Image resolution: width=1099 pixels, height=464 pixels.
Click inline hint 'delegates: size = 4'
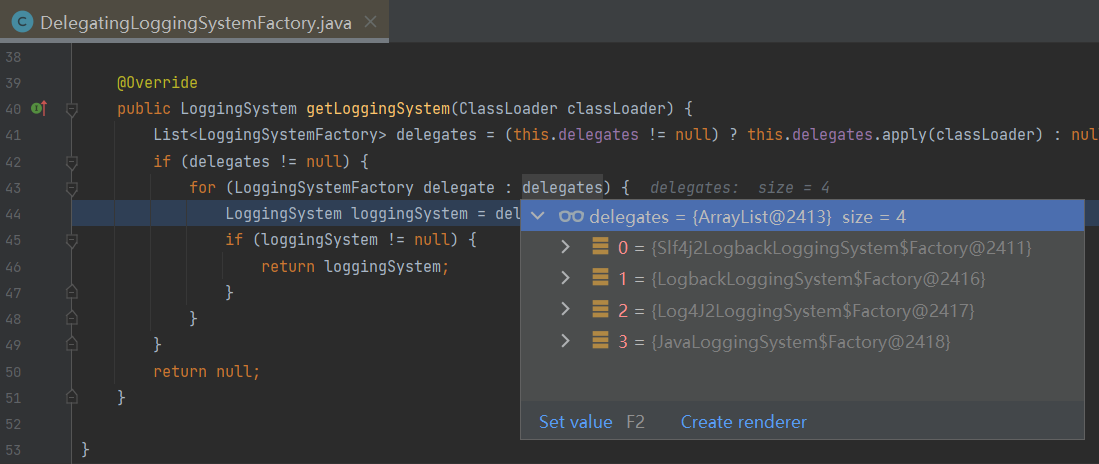click(740, 188)
